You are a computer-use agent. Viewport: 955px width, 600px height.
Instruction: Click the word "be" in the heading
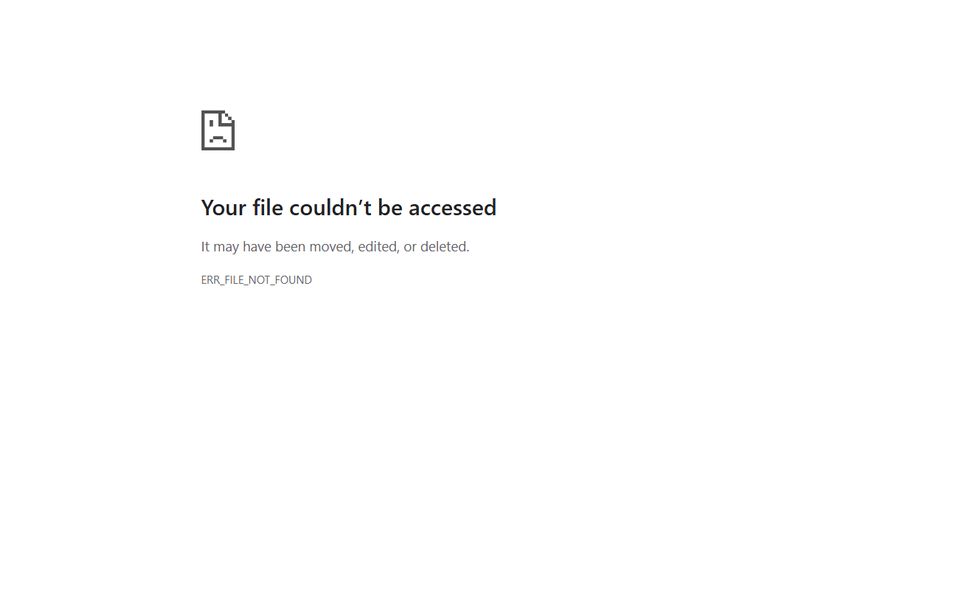pos(390,207)
